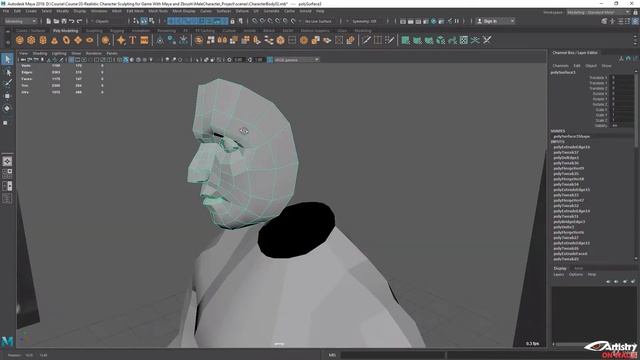Open the File menu

6,11
